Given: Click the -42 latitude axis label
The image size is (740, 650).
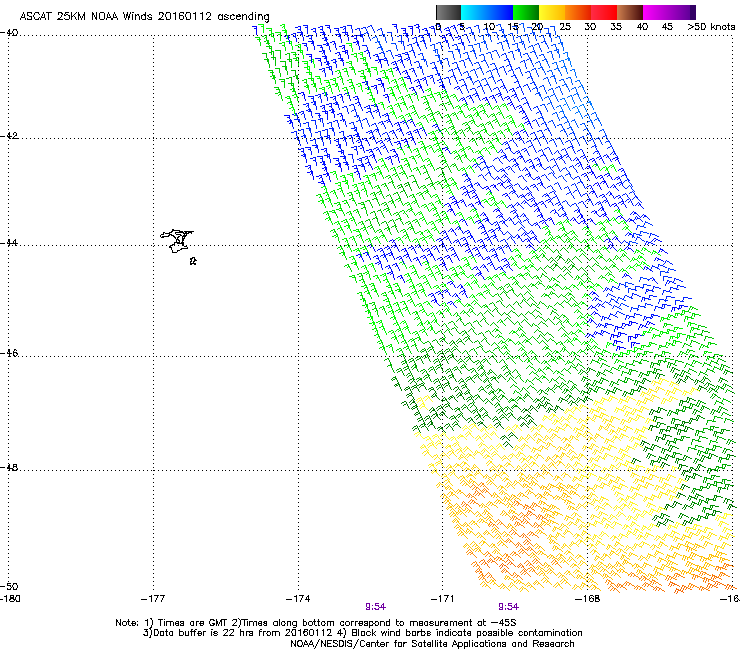Looking at the screenshot, I should (x=9, y=136).
